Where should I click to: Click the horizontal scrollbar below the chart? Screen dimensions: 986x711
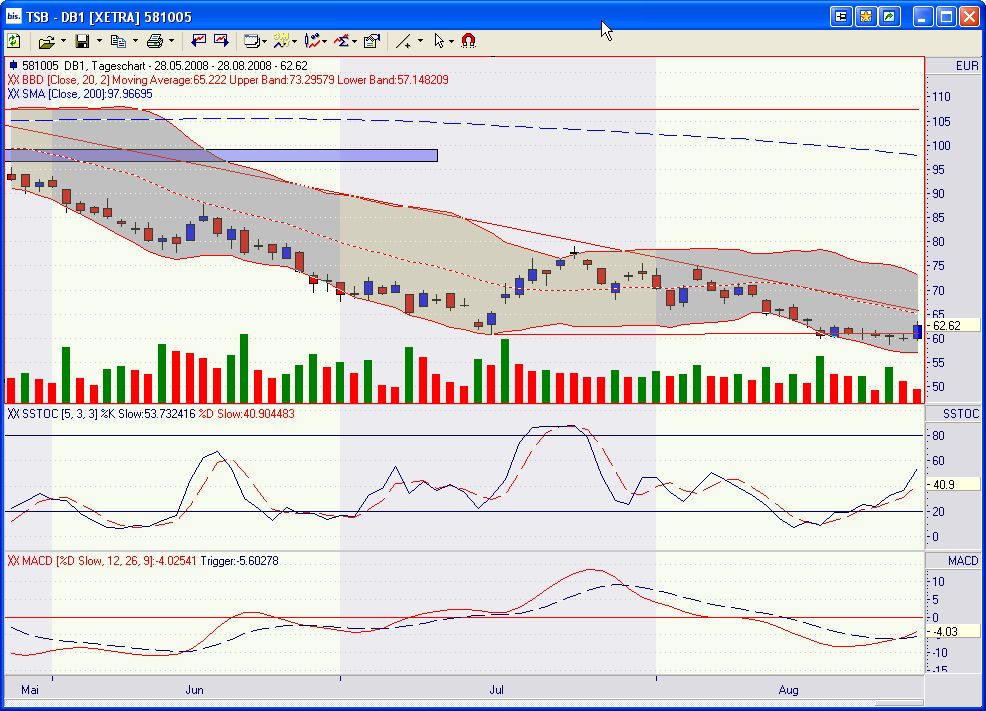[x=464, y=702]
